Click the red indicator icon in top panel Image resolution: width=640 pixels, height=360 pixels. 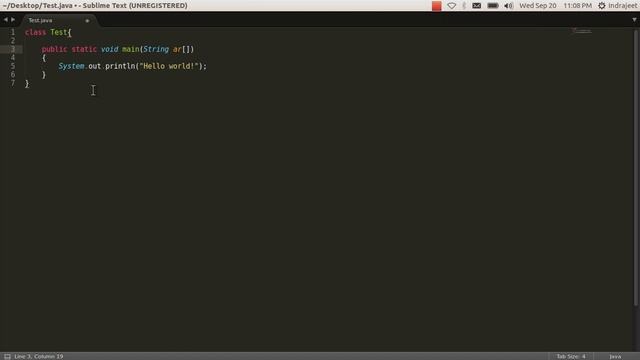(x=436, y=6)
